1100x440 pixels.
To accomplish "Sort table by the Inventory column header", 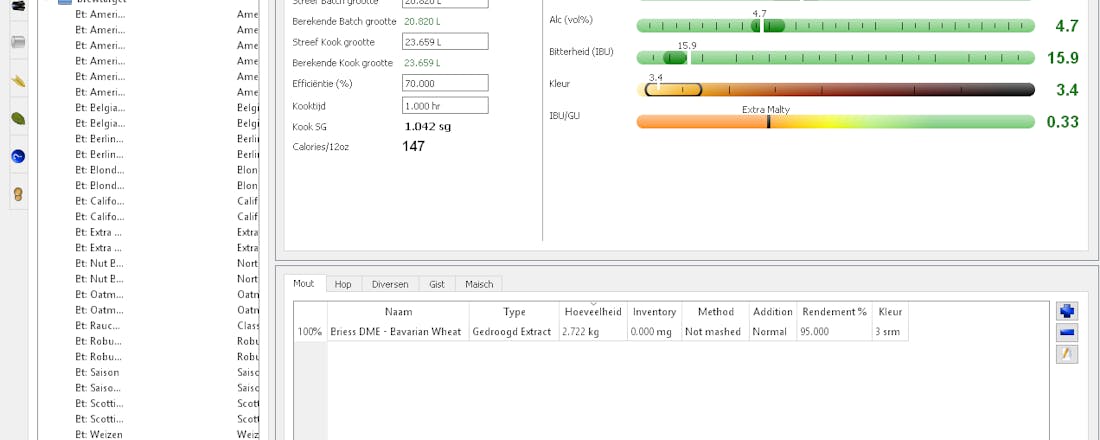I will pyautogui.click(x=655, y=312).
